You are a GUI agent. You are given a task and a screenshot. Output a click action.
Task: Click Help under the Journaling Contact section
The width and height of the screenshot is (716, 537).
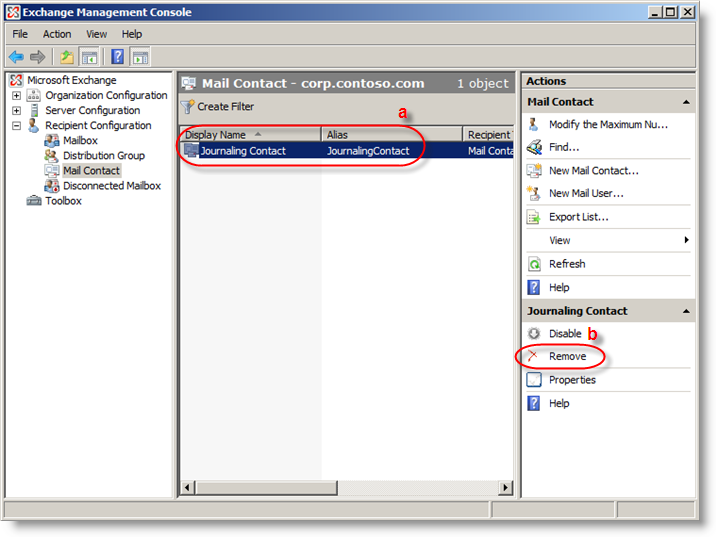[559, 404]
